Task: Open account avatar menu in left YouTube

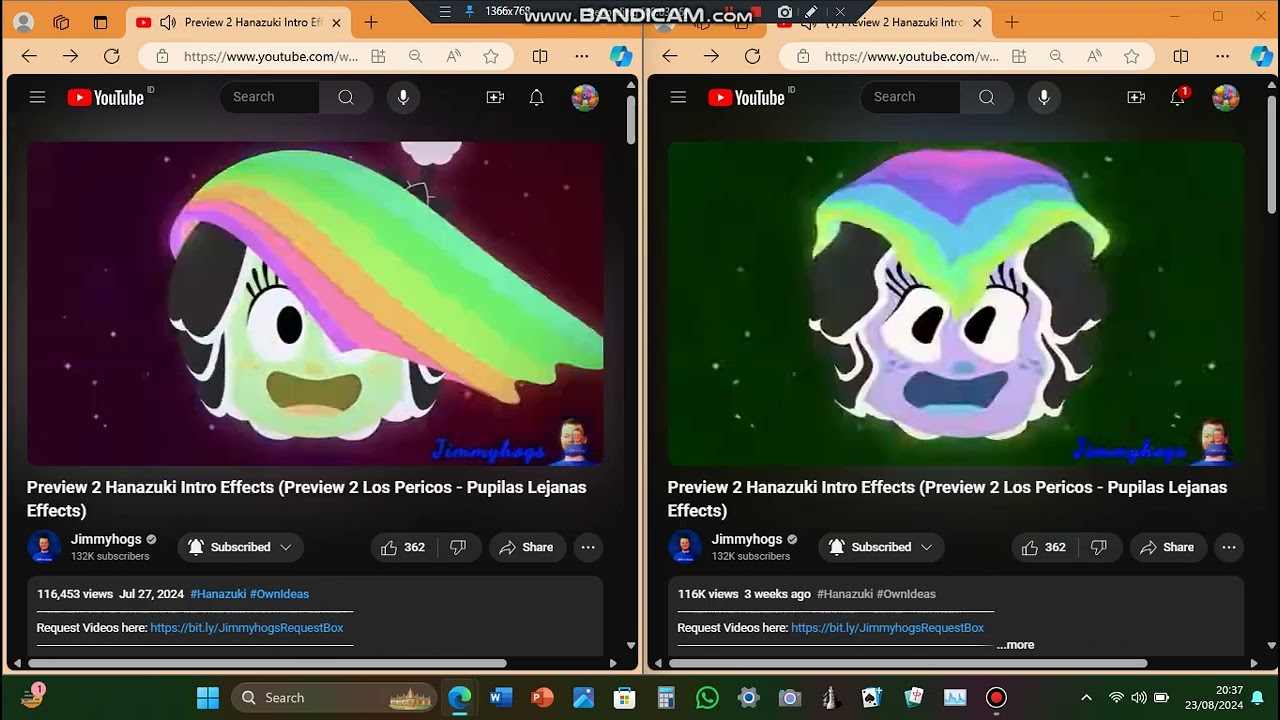Action: click(x=585, y=97)
